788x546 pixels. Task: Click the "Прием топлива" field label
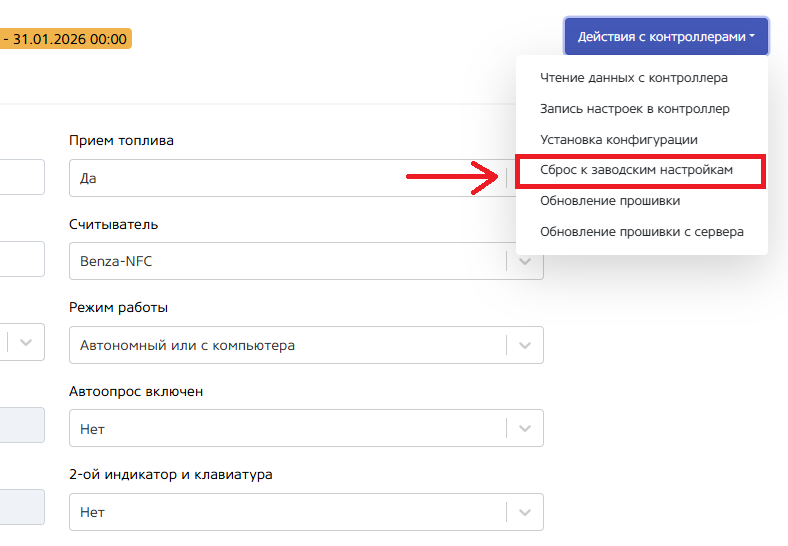(x=121, y=140)
